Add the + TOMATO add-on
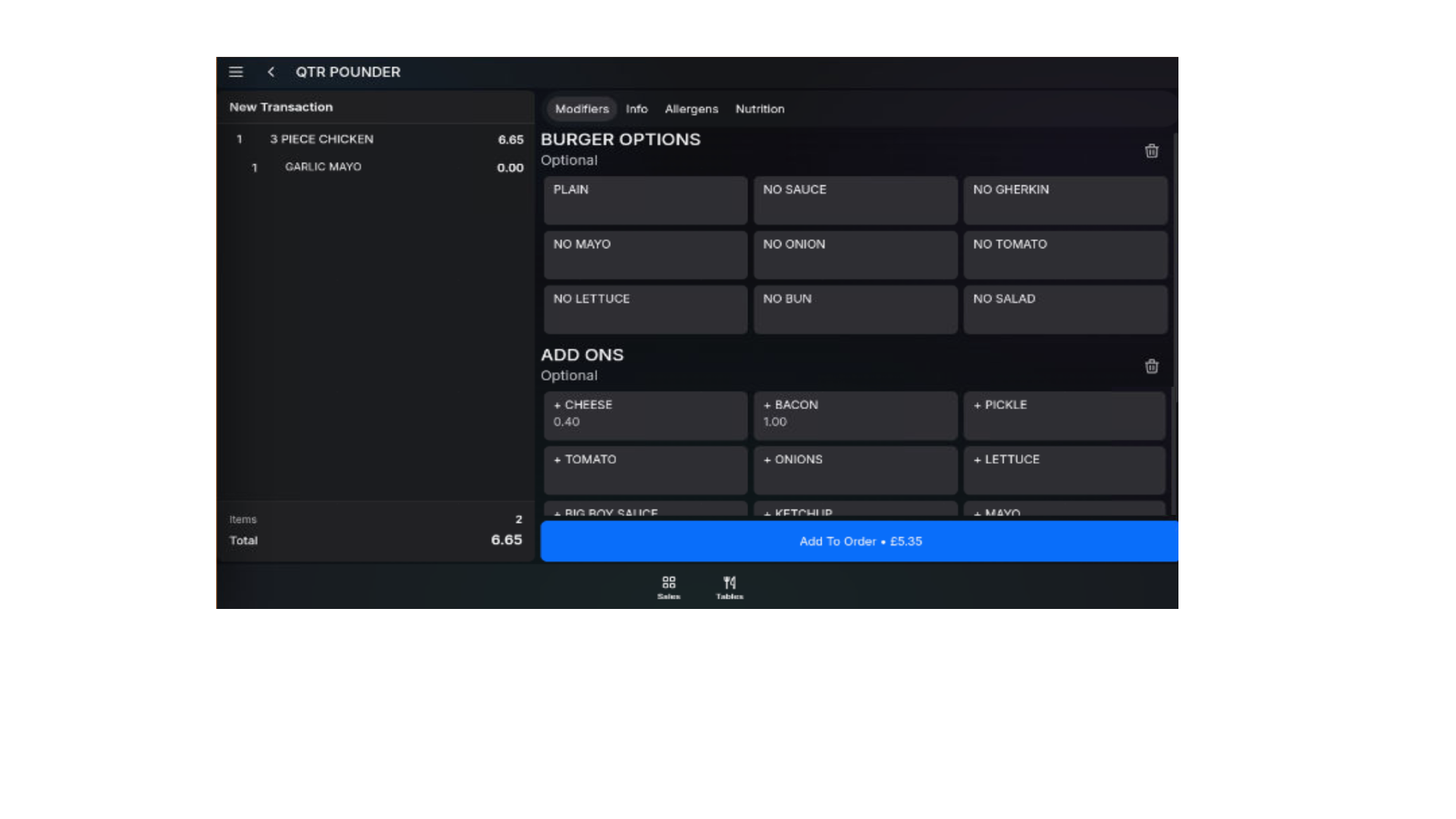Image resolution: width=1456 pixels, height=819 pixels. click(645, 470)
